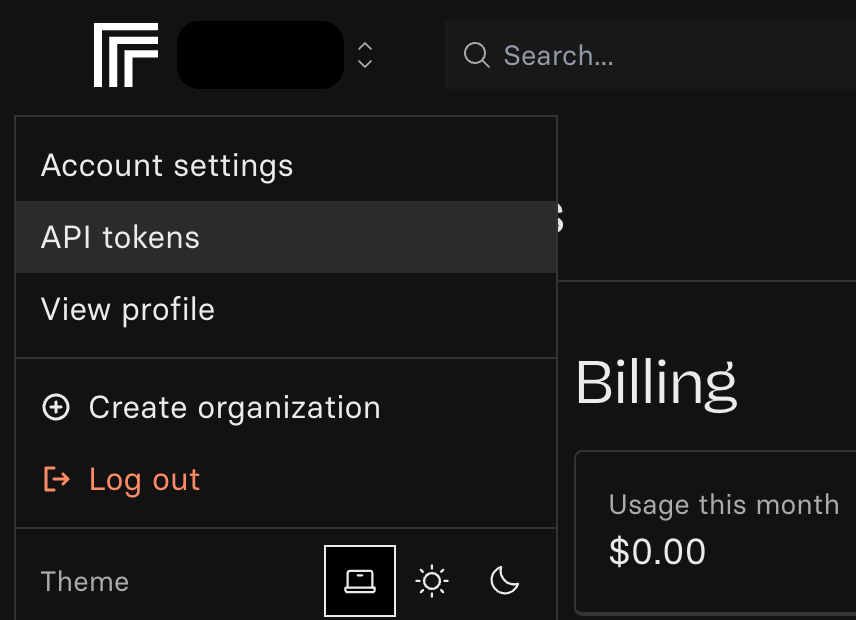
Task: Enable dark theme with moon icon
Action: click(x=505, y=581)
